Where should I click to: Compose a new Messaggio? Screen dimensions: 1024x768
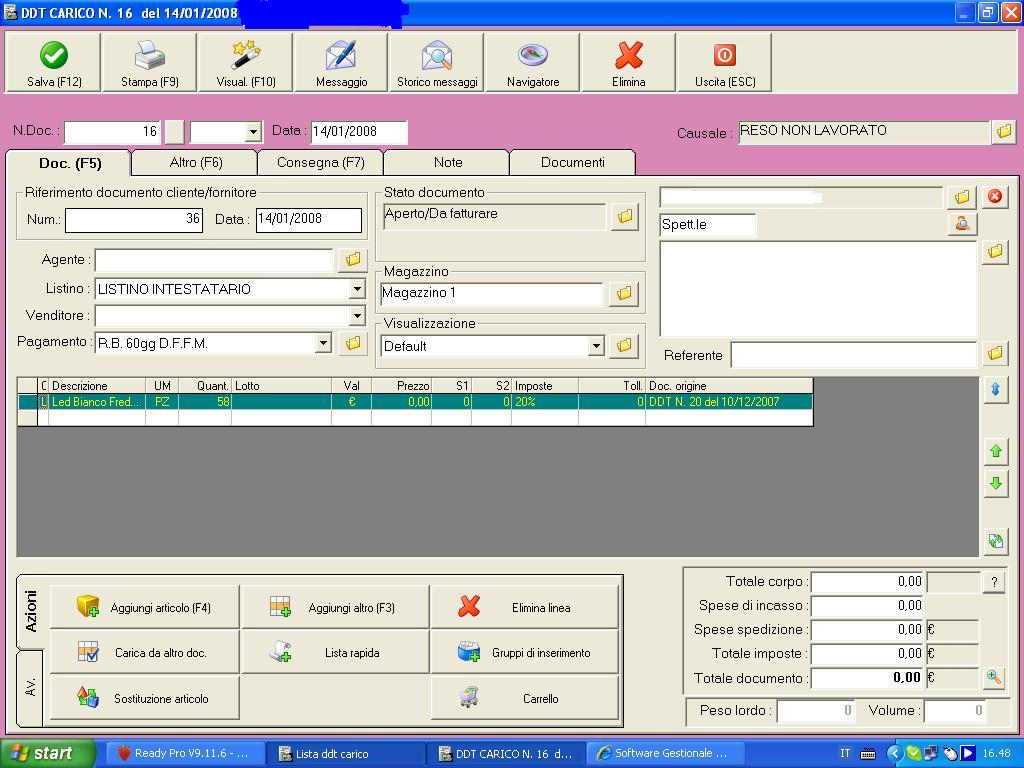coord(341,63)
